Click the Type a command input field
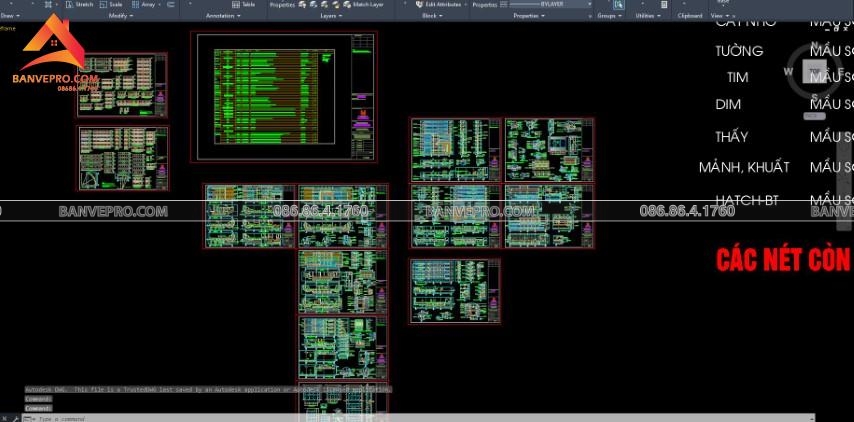Viewport: 854px width, 422px height. click(x=419, y=418)
